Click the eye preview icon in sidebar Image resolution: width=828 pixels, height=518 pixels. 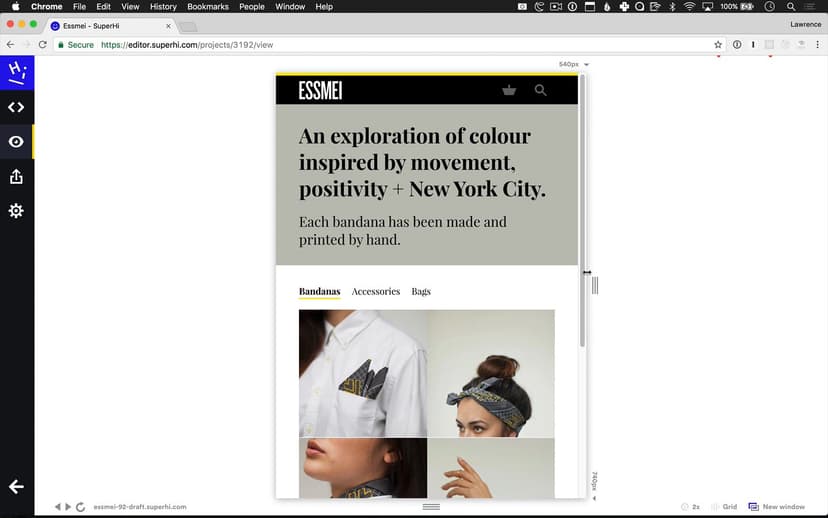click(x=16, y=142)
